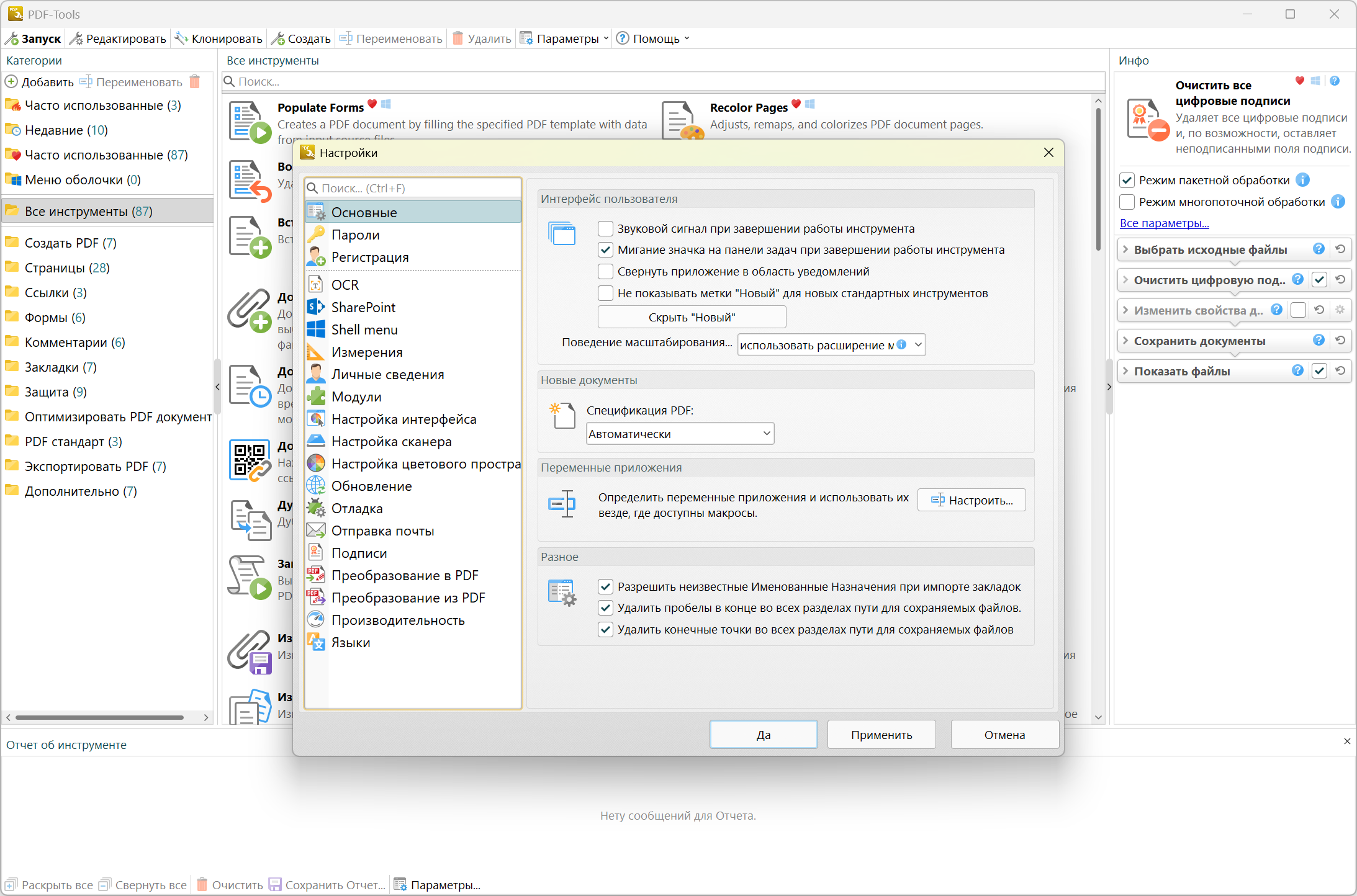Open the Производительность gauge icon
The width and height of the screenshot is (1357, 896).
316,620
